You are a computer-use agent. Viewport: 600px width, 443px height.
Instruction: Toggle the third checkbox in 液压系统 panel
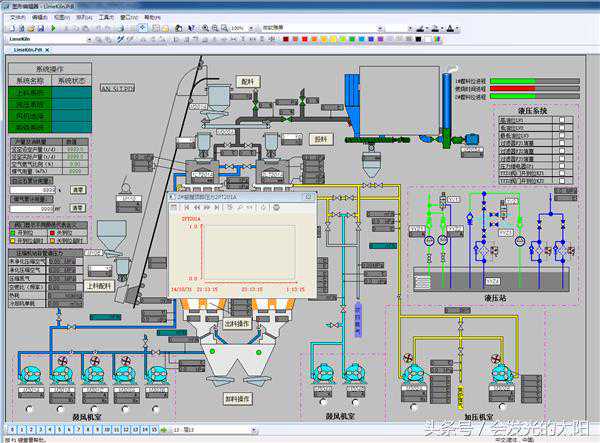click(564, 136)
